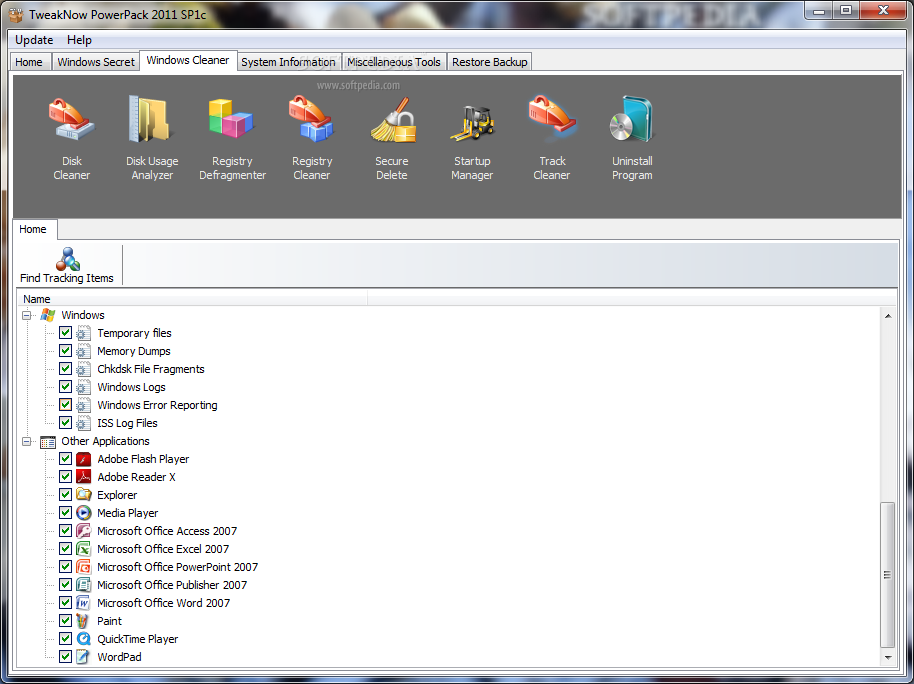Collapse the Other Applications group

[x=26, y=441]
